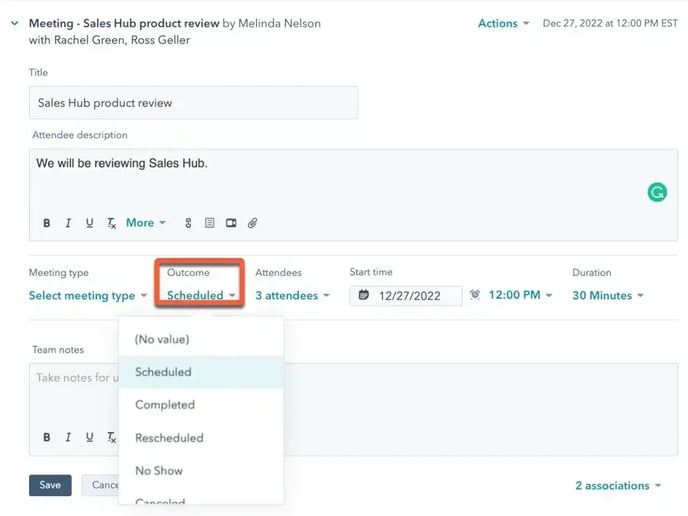Select (No value) from the outcome list
Viewport: 688px width, 516px height.
[201, 339]
